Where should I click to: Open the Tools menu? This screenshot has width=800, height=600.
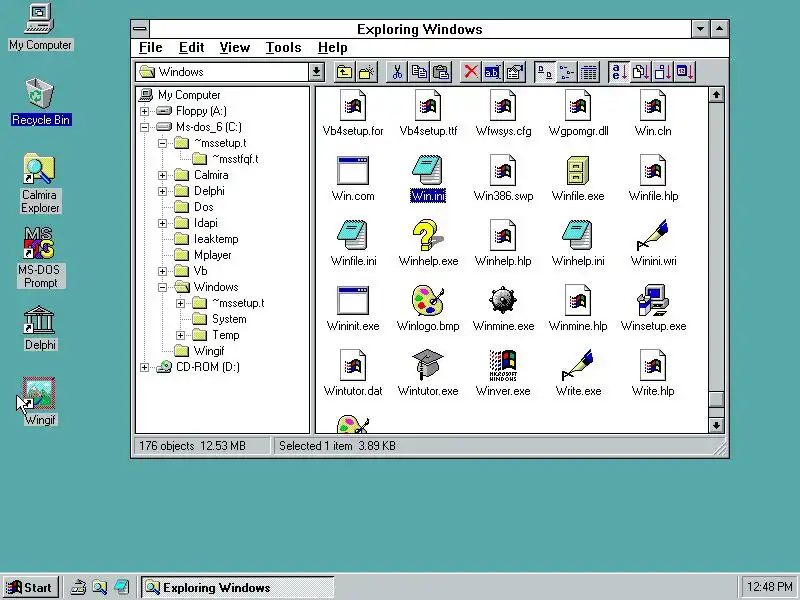point(283,47)
